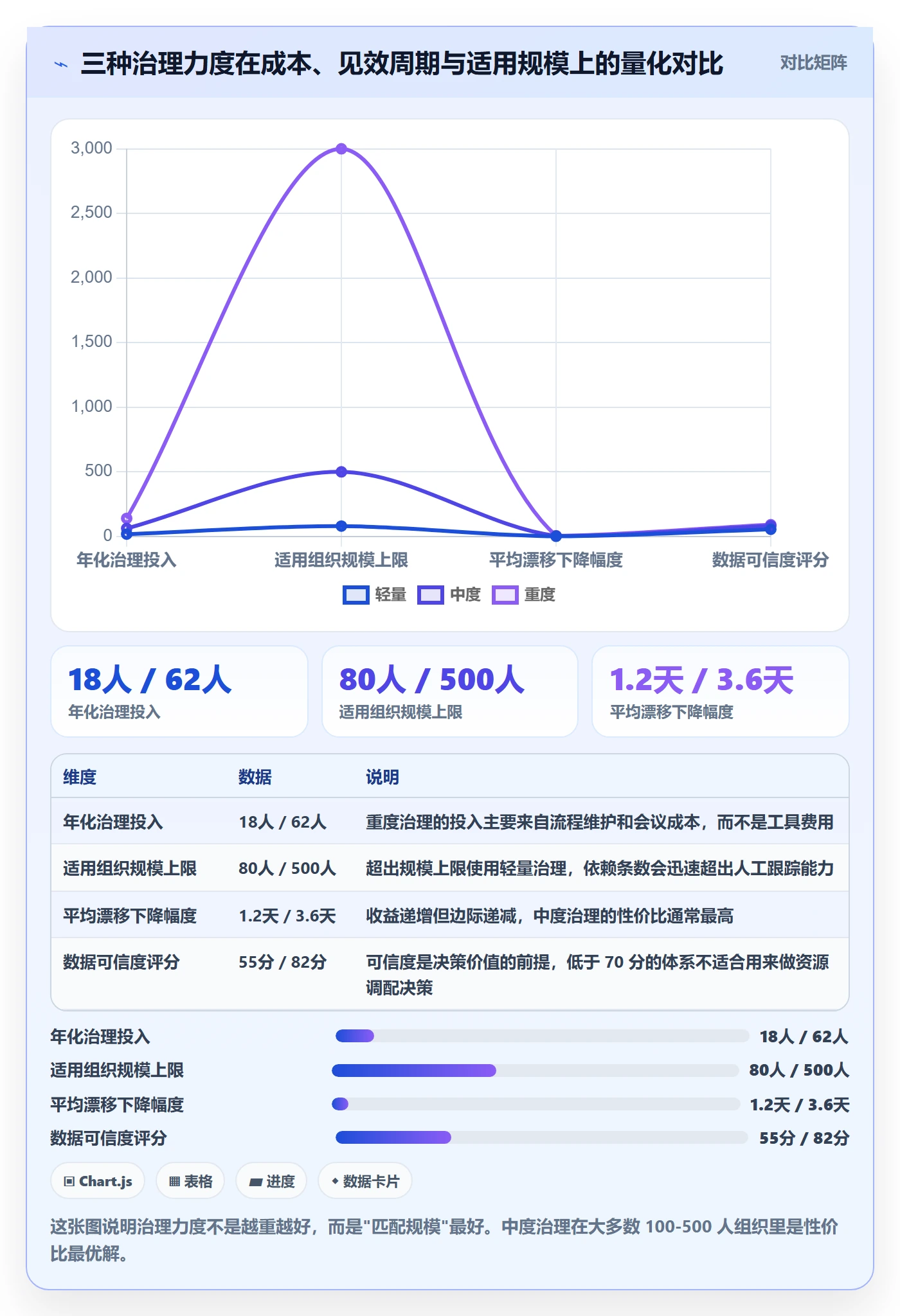Image resolution: width=900 pixels, height=1316 pixels.
Task: Click the 维度 table column header
Action: [x=80, y=777]
